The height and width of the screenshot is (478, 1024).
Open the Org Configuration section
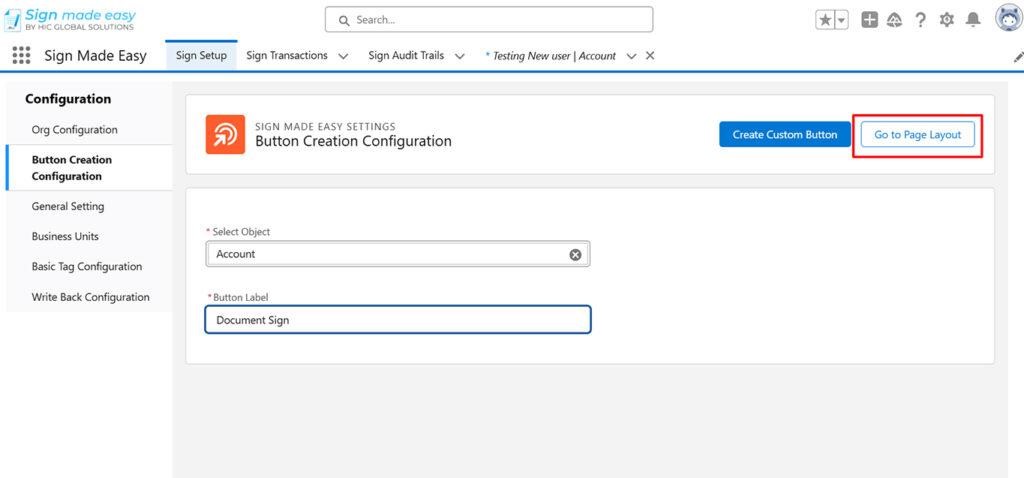74,130
